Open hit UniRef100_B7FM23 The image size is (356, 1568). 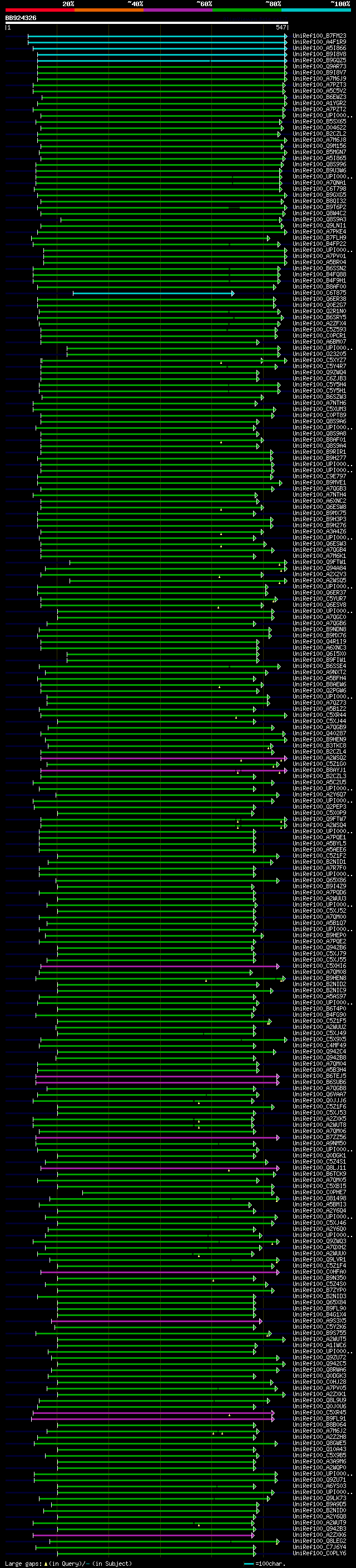coord(319,36)
